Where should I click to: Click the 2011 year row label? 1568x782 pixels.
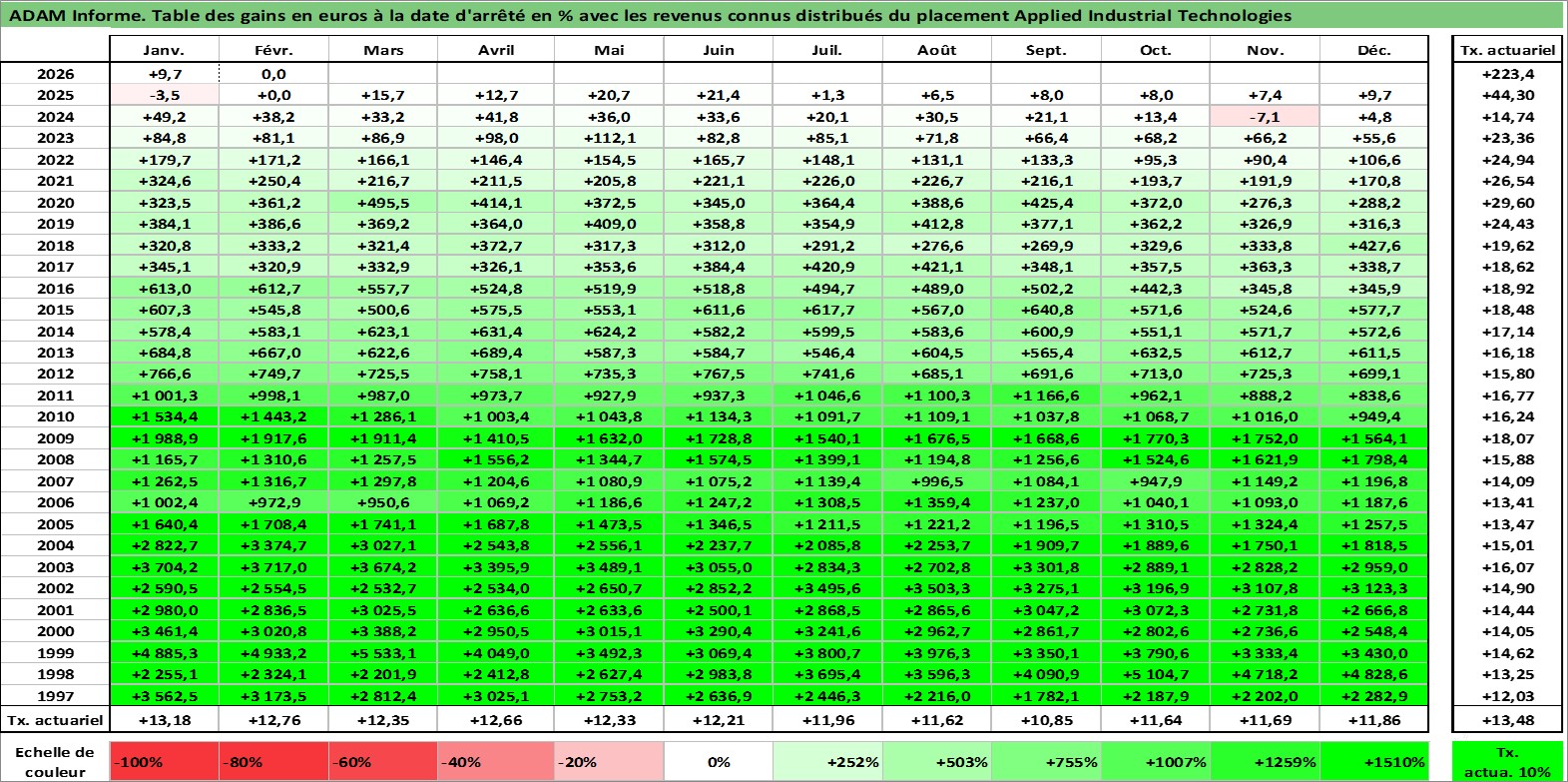coord(55,395)
